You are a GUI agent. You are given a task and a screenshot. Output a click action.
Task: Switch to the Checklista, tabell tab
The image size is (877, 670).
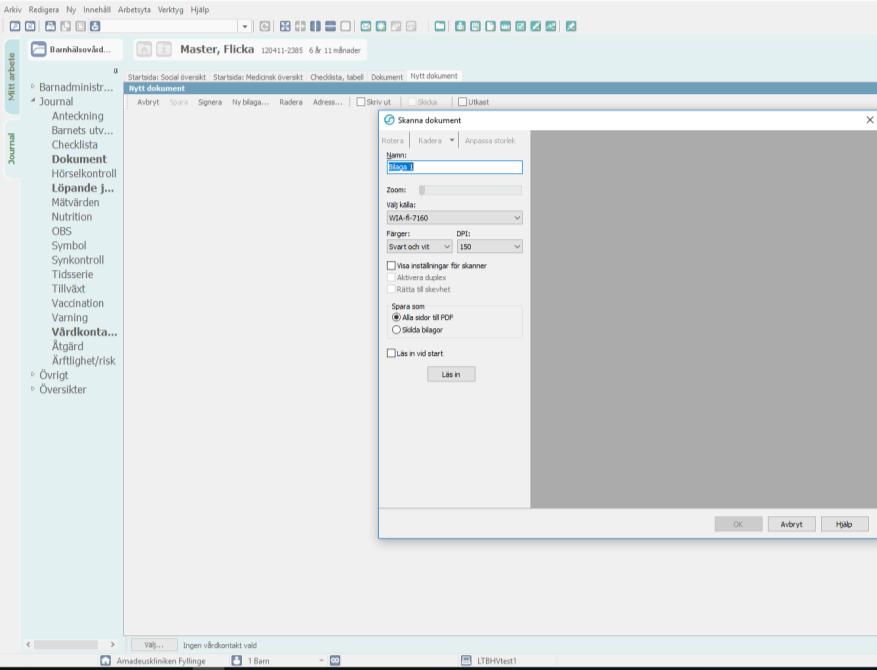(x=337, y=77)
